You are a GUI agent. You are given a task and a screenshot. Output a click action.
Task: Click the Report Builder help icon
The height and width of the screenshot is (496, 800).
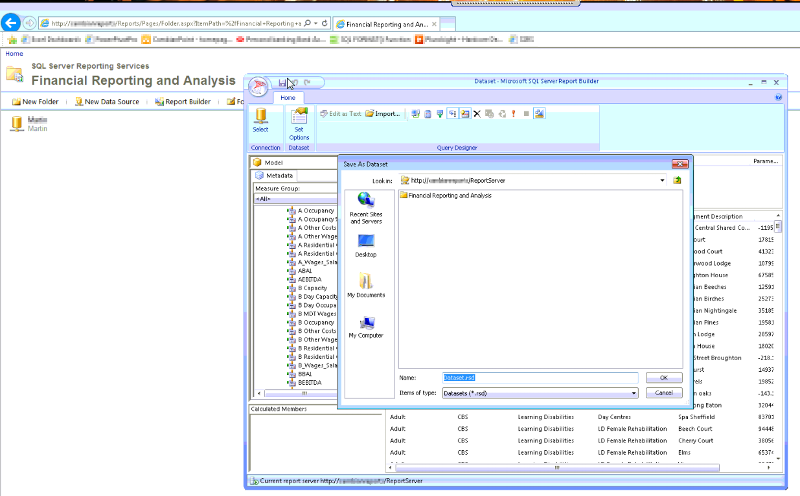pyautogui.click(x=779, y=97)
